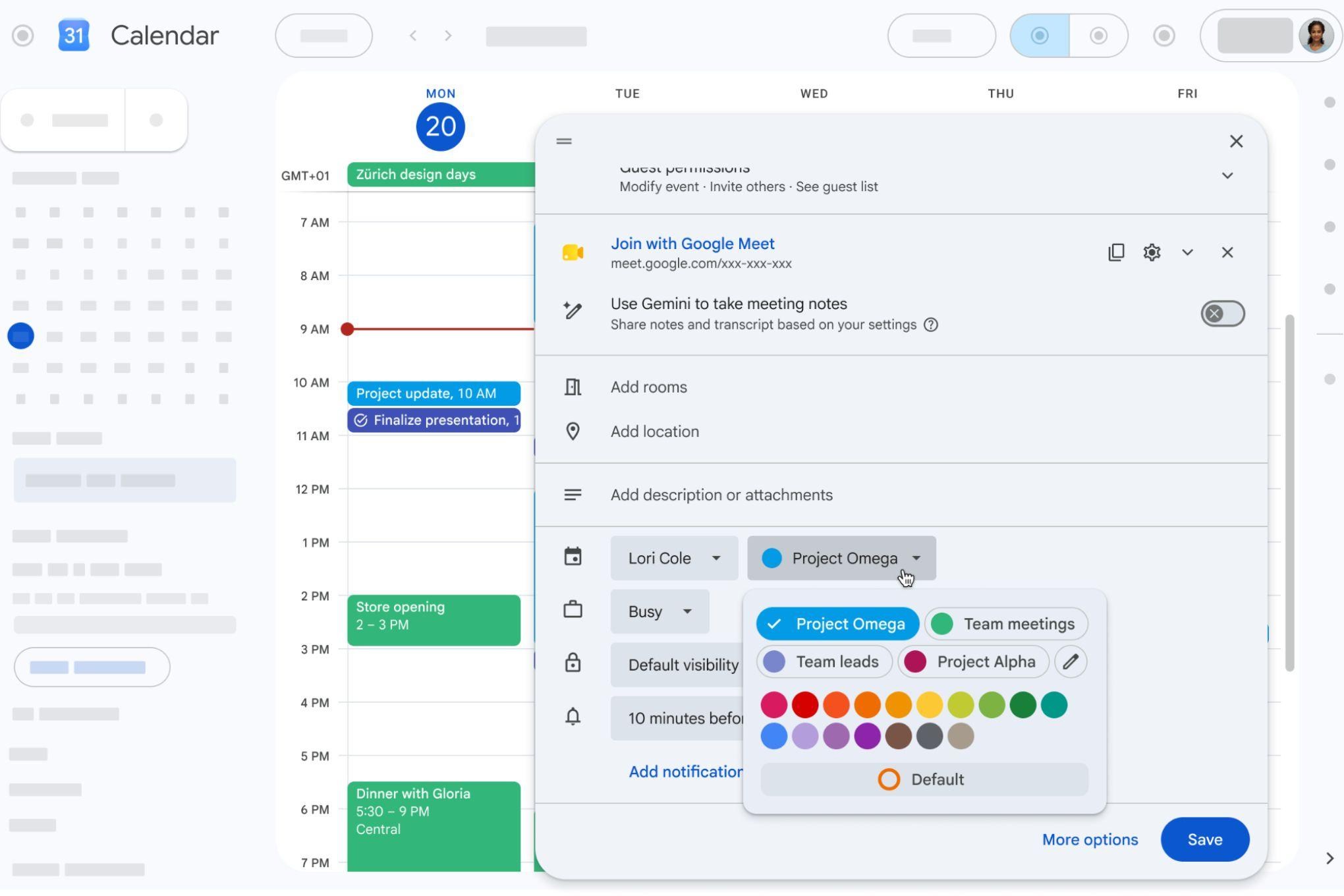This screenshot has height=896, width=1344.
Task: Select highlighted day in mini calendar
Action: pyautogui.click(x=20, y=336)
